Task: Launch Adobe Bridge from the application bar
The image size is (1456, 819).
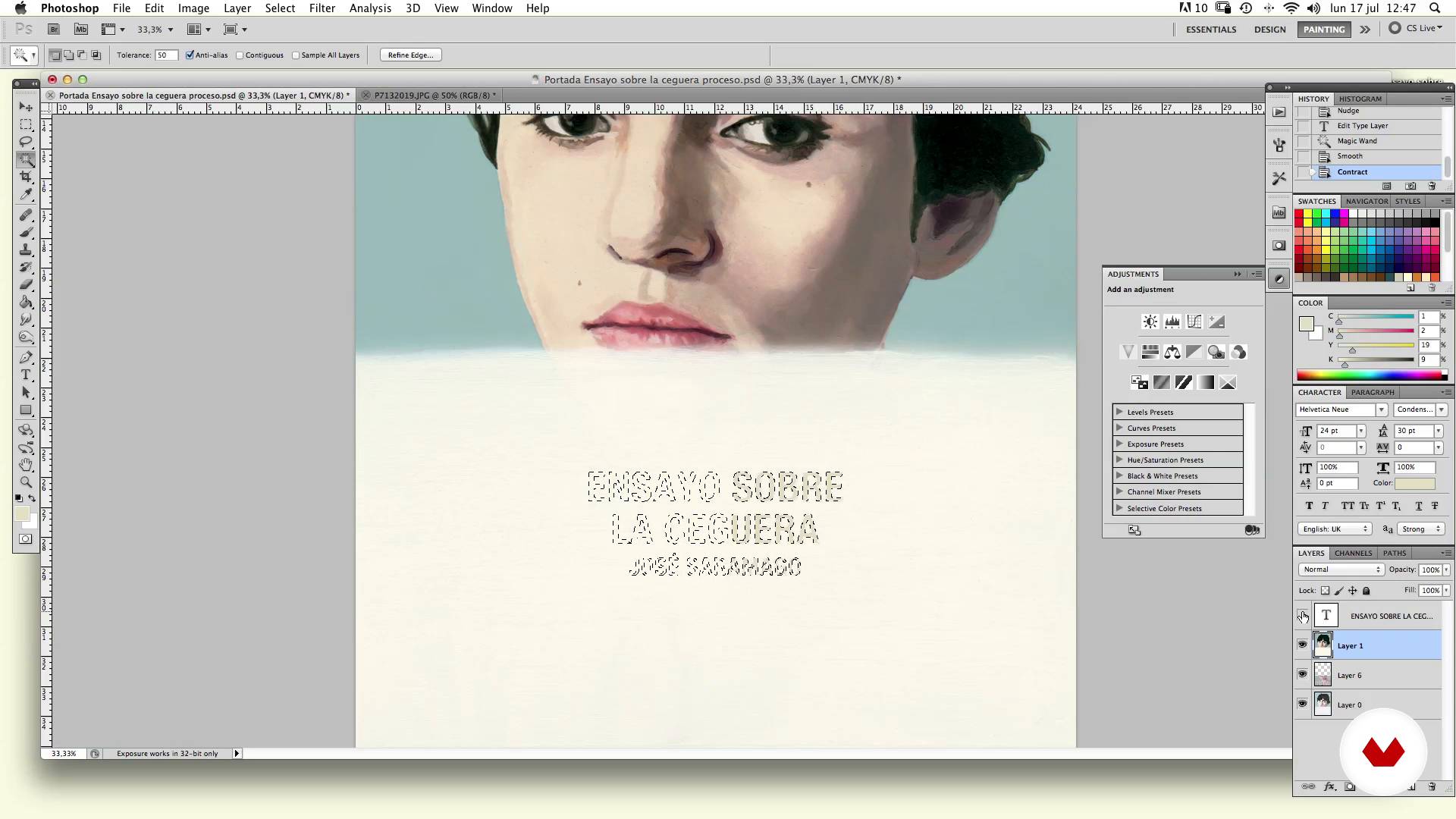Action: 54,30
